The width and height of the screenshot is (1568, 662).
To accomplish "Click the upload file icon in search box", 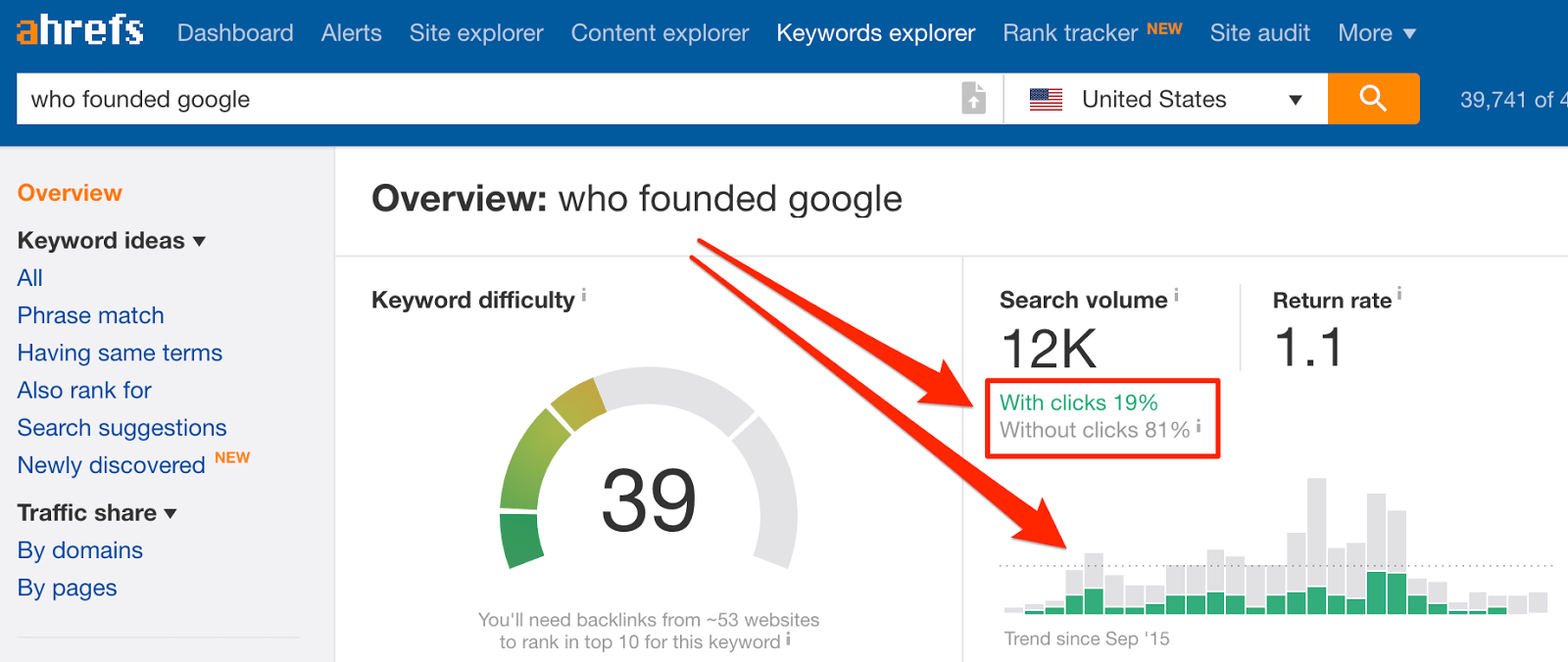I will (x=973, y=99).
